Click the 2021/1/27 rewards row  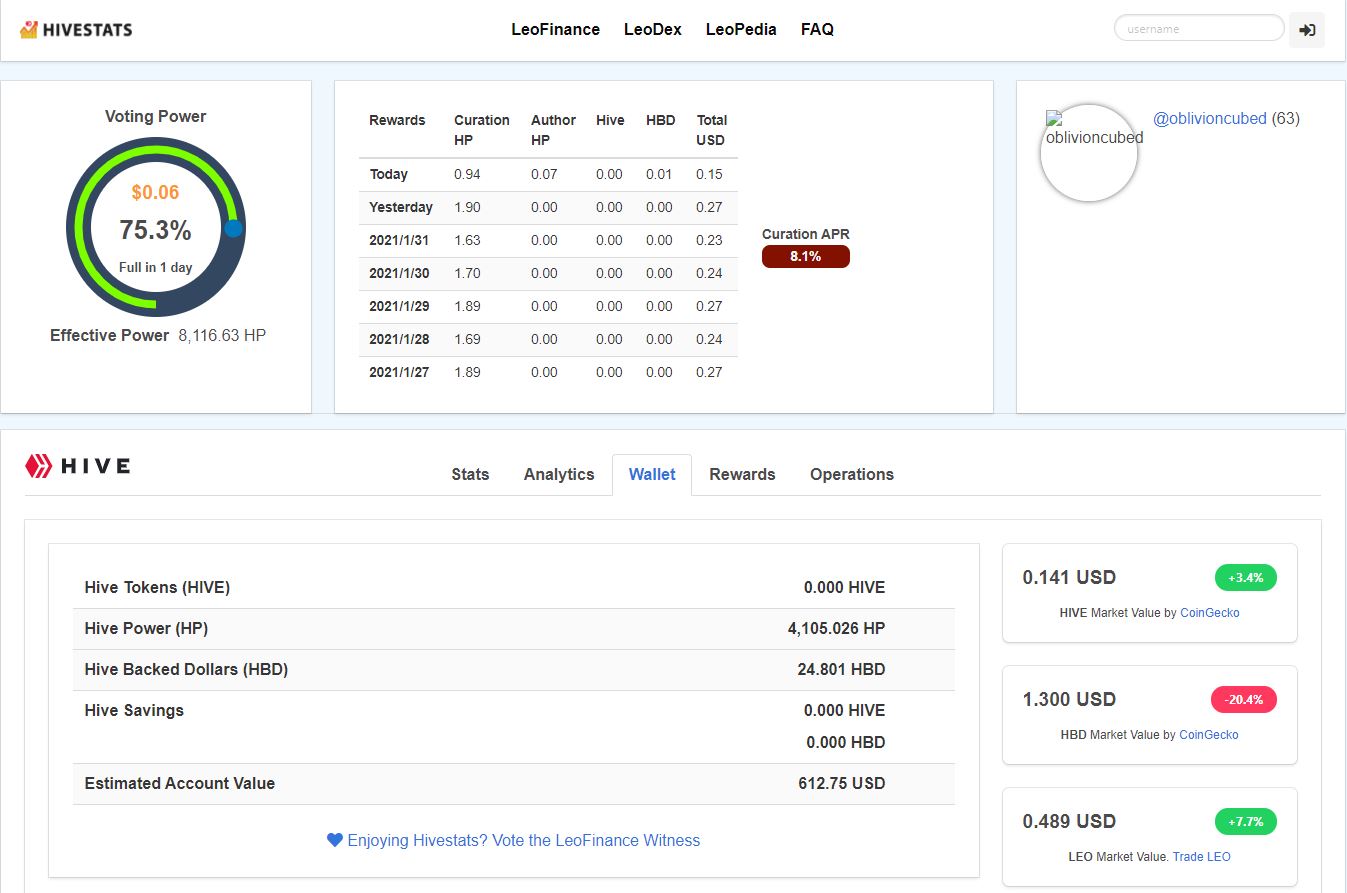[549, 372]
